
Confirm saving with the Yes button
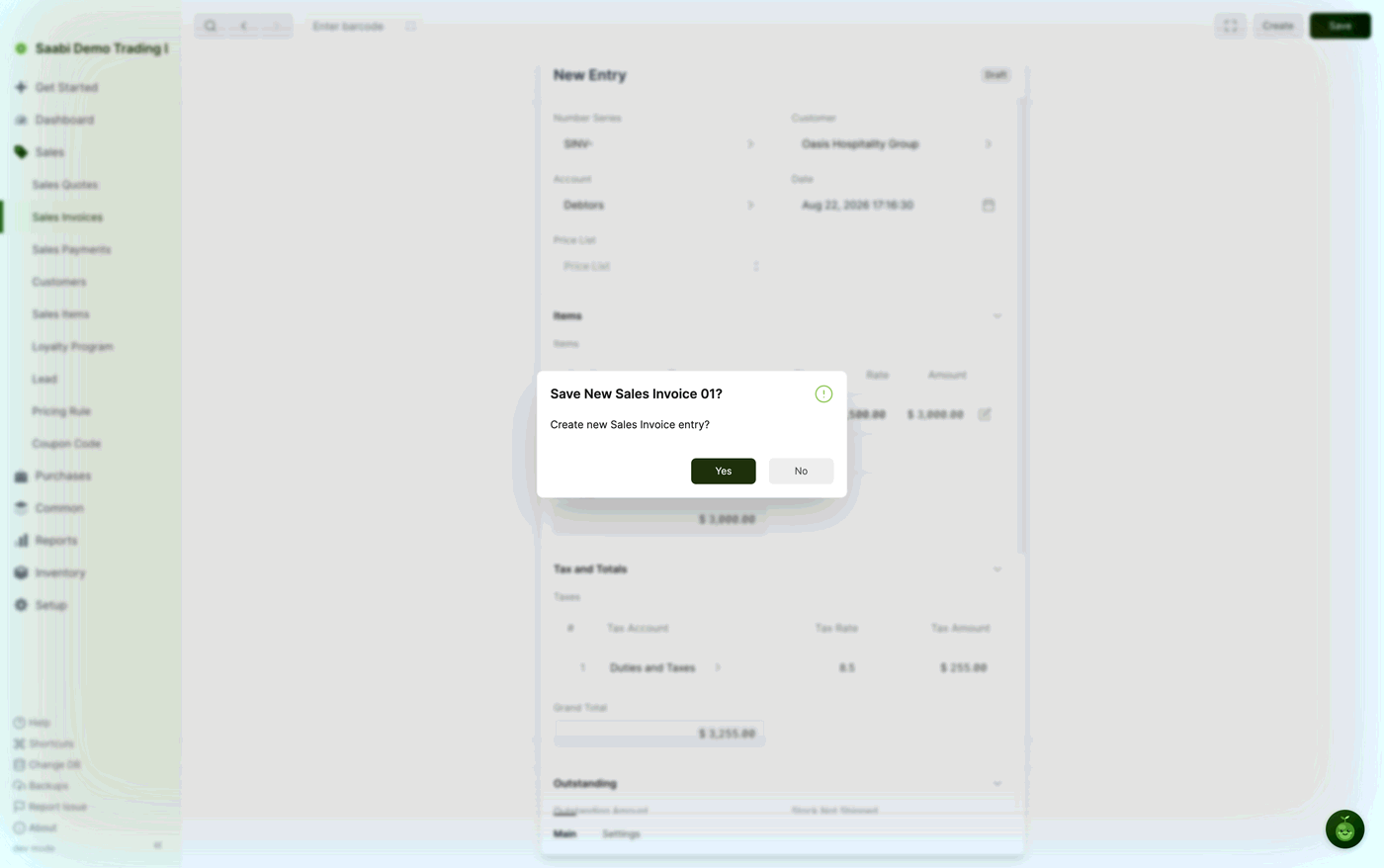point(723,471)
